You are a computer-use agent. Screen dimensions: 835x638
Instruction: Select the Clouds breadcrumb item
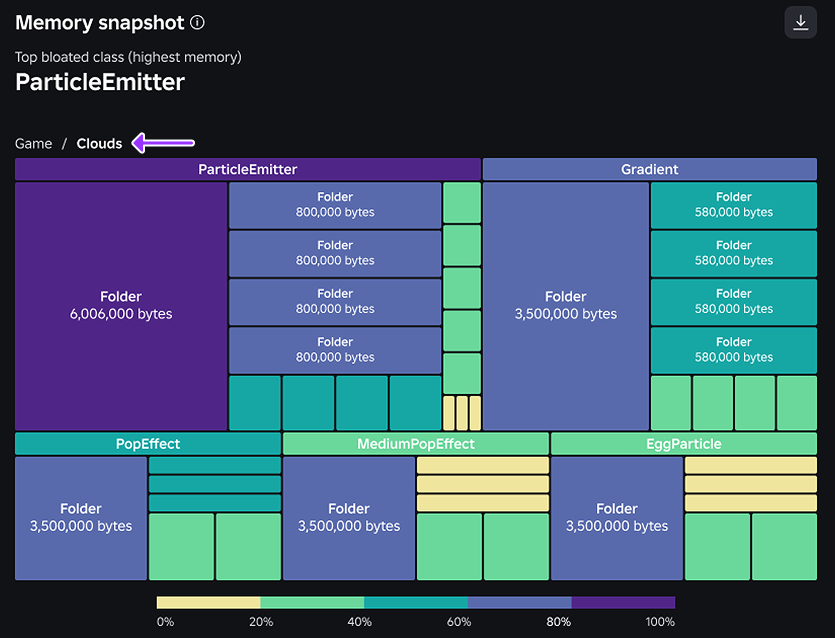99,143
